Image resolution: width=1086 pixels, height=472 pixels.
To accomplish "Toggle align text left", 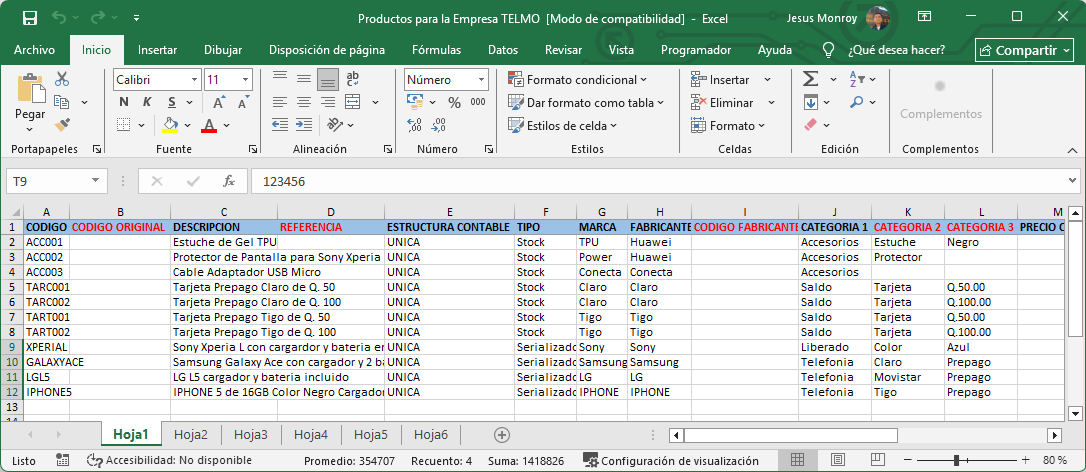I will pos(280,102).
